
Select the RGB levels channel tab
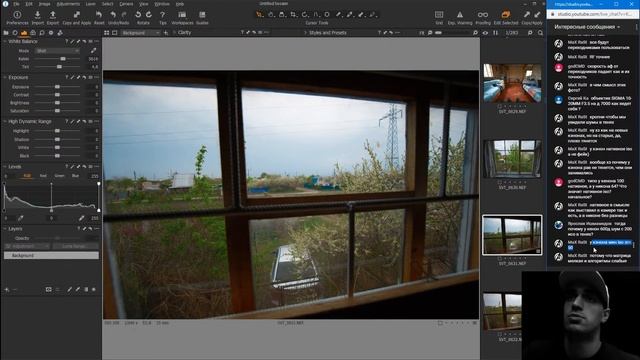(27, 176)
